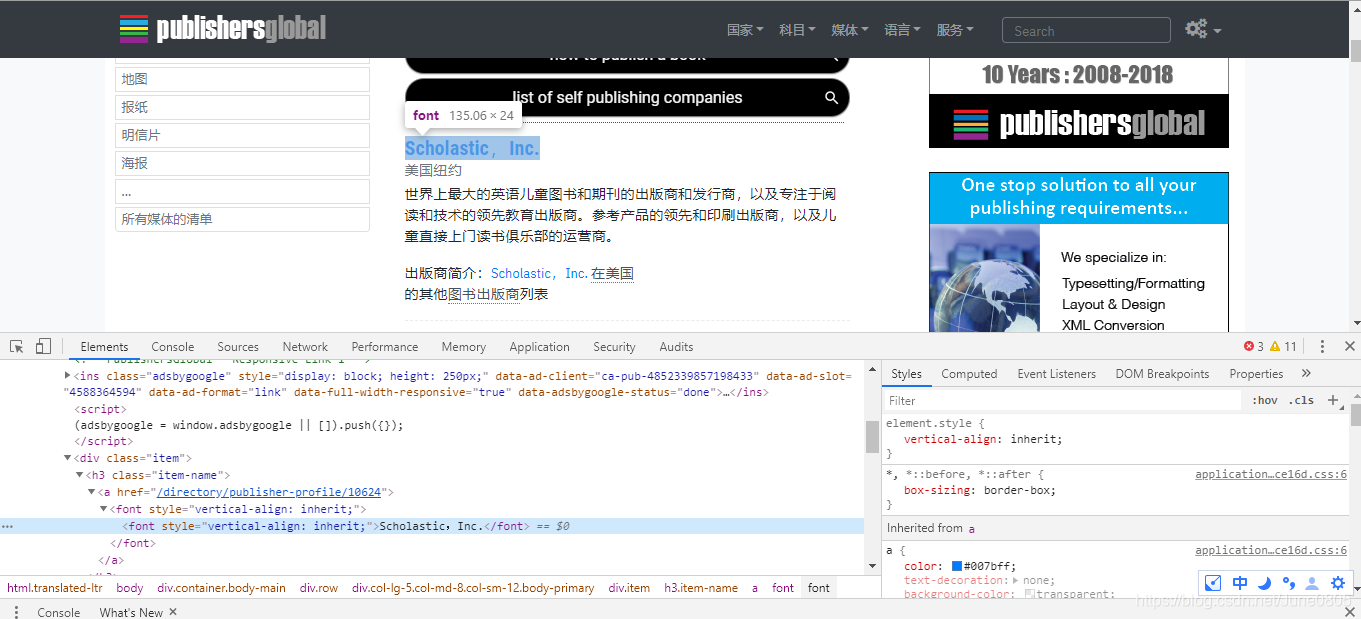Image resolution: width=1361 pixels, height=619 pixels.
Task: Click the IME user avatar icon
Action: [1312, 583]
